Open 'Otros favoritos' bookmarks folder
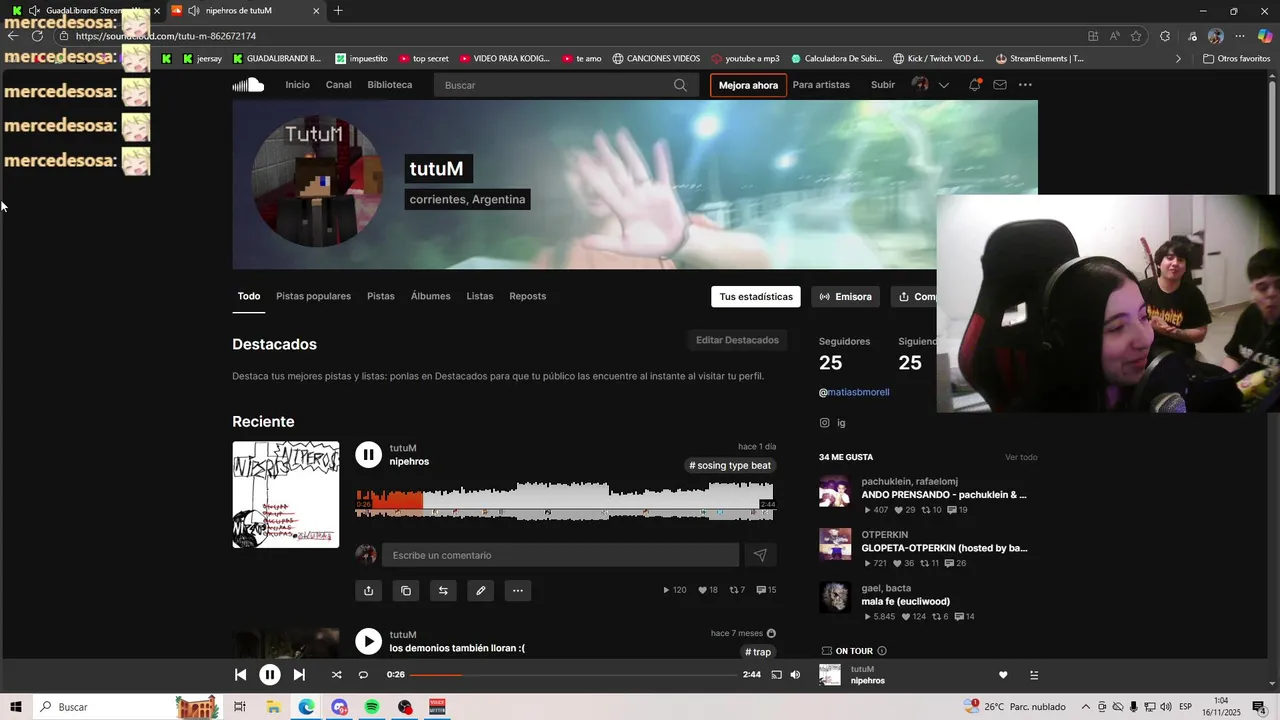This screenshot has height=720, width=1280. (x=1236, y=59)
